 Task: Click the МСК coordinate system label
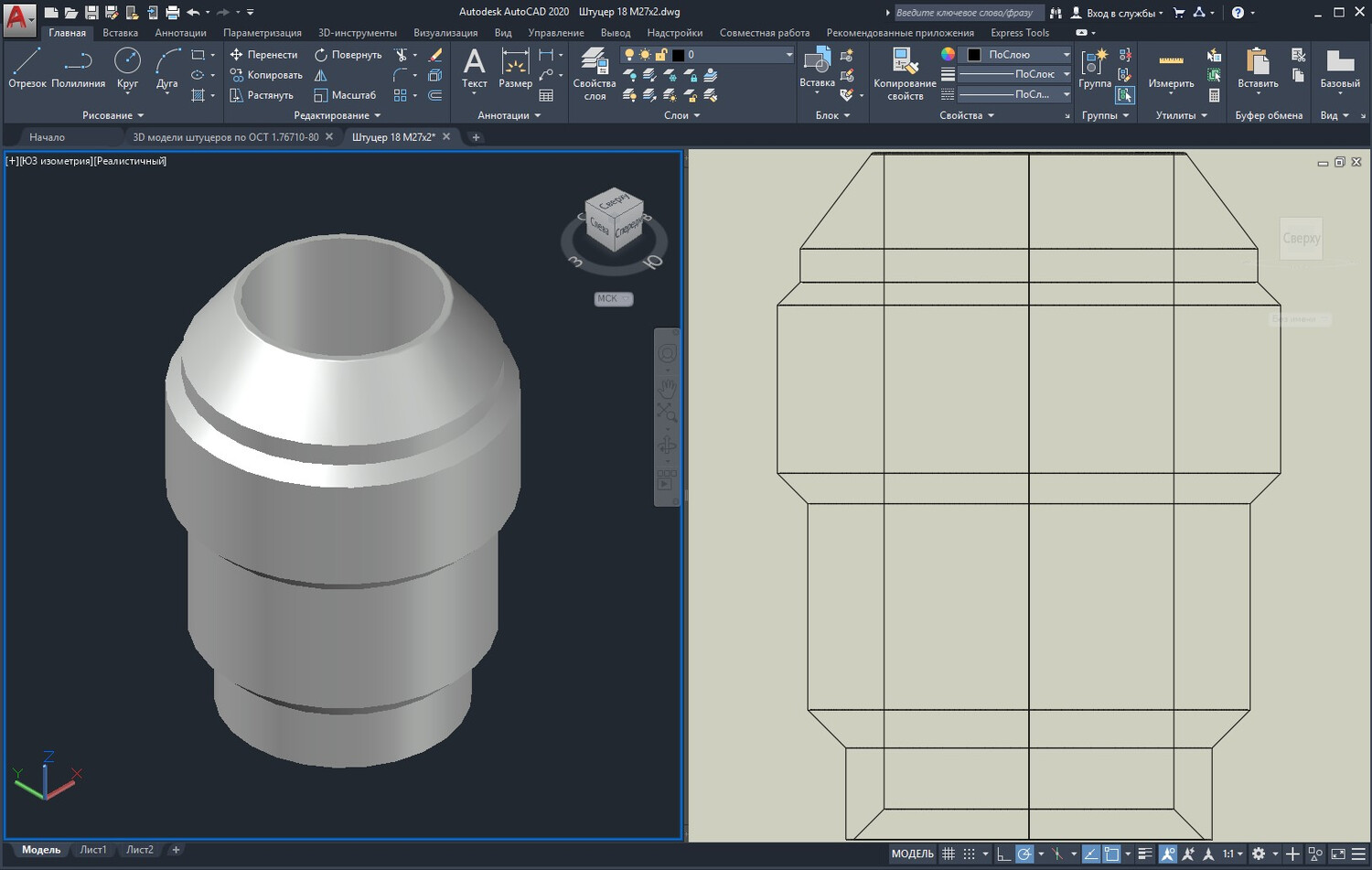point(613,298)
